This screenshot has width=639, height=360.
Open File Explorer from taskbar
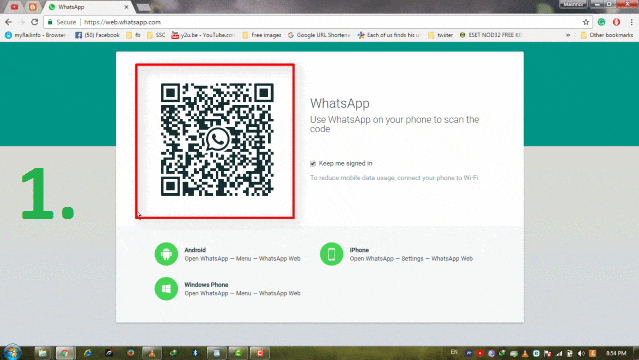(x=42, y=353)
